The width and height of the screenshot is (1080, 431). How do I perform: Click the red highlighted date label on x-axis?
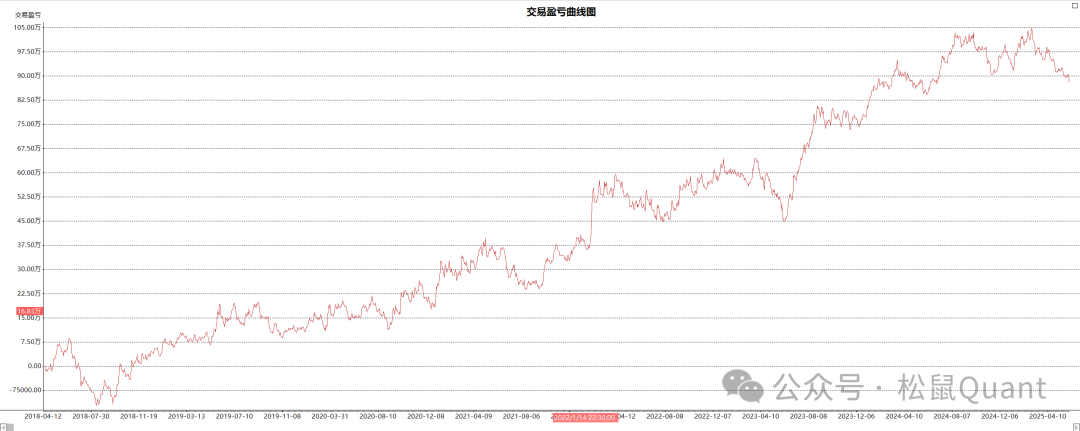[585, 416]
